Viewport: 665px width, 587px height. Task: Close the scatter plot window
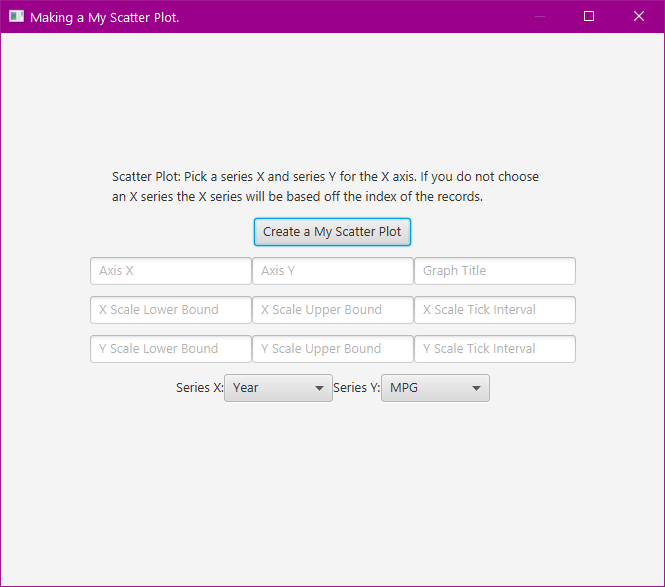(x=639, y=17)
